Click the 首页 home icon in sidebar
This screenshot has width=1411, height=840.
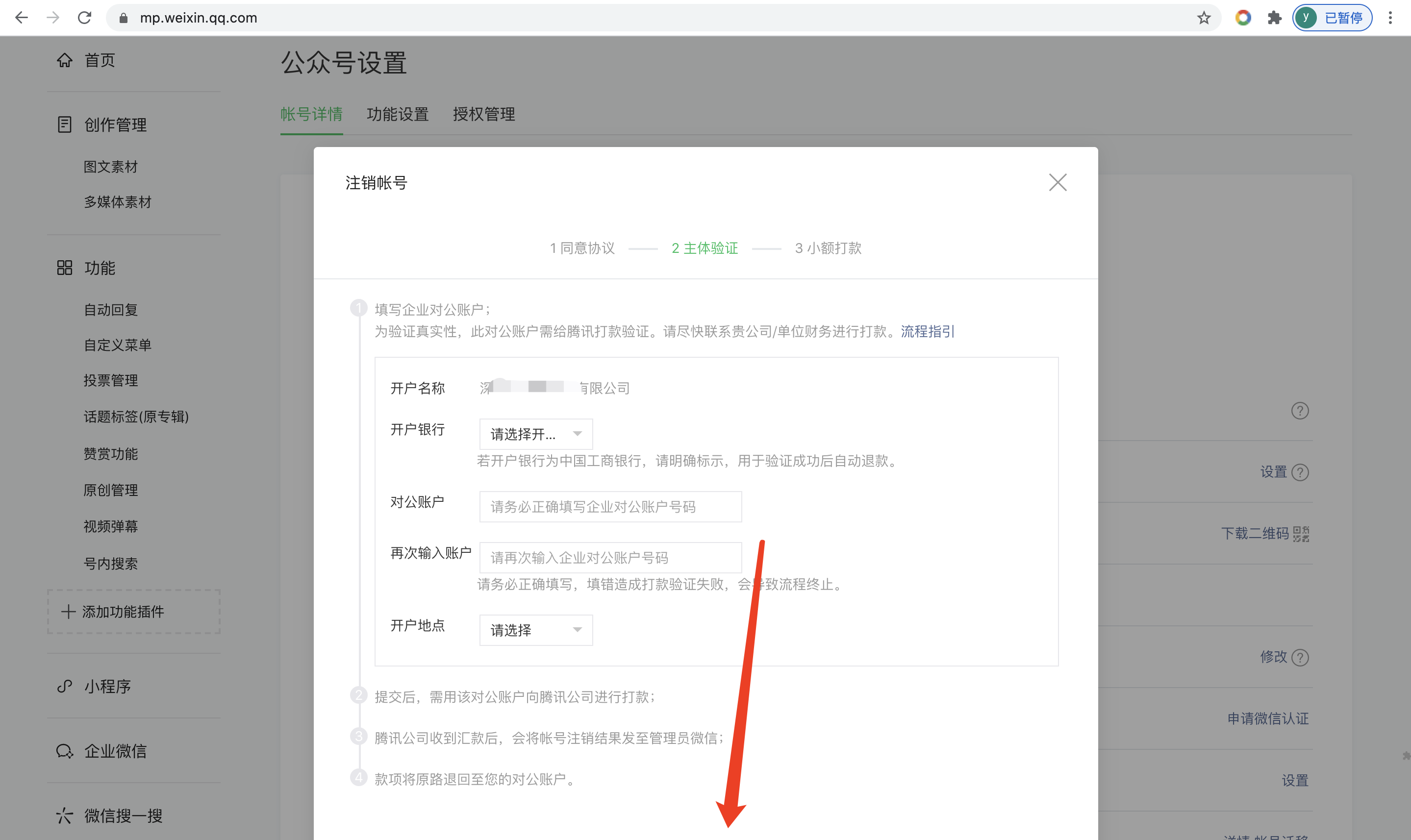(x=65, y=60)
